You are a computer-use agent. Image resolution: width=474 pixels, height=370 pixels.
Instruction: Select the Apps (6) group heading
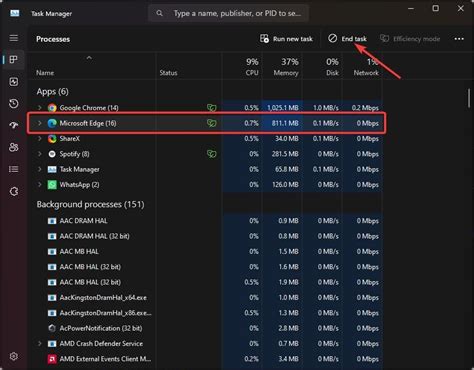52,92
